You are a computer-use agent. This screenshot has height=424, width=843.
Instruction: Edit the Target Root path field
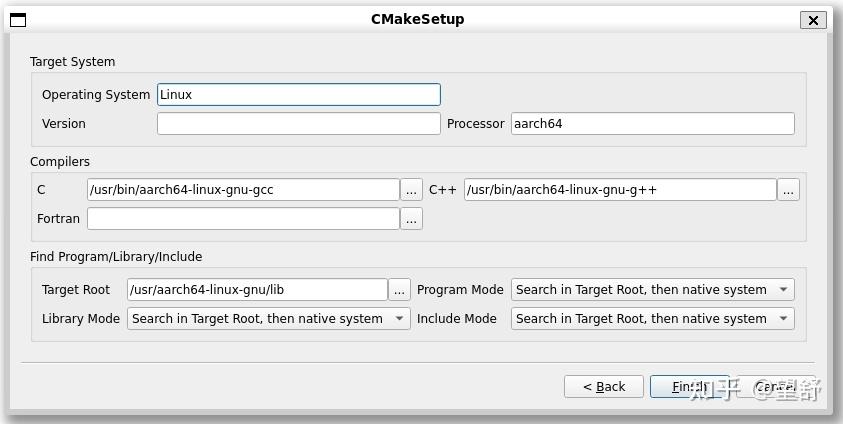[x=257, y=290]
